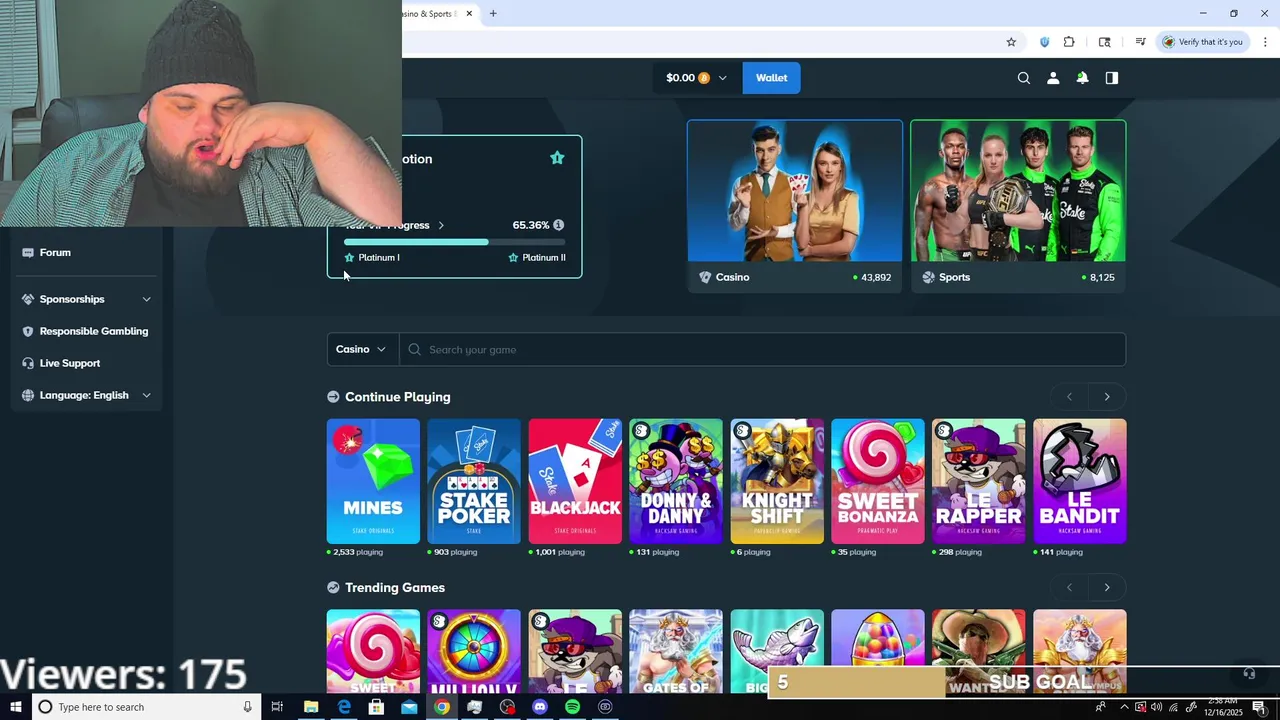Open the Mail app from taskbar
The height and width of the screenshot is (720, 1280).
pyautogui.click(x=409, y=707)
